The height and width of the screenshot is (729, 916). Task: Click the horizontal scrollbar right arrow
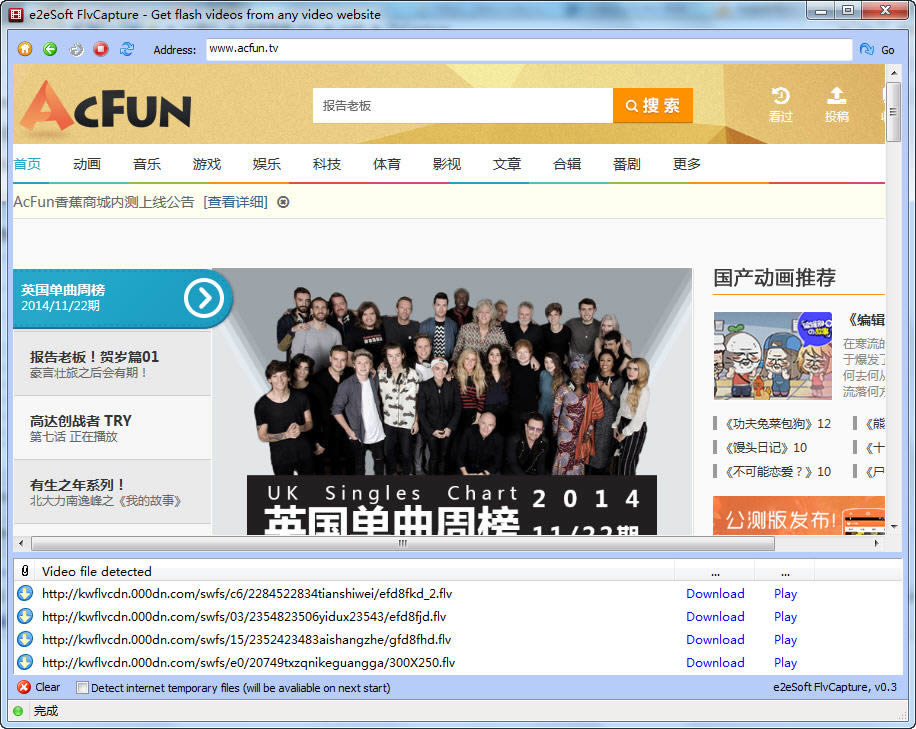click(x=876, y=543)
